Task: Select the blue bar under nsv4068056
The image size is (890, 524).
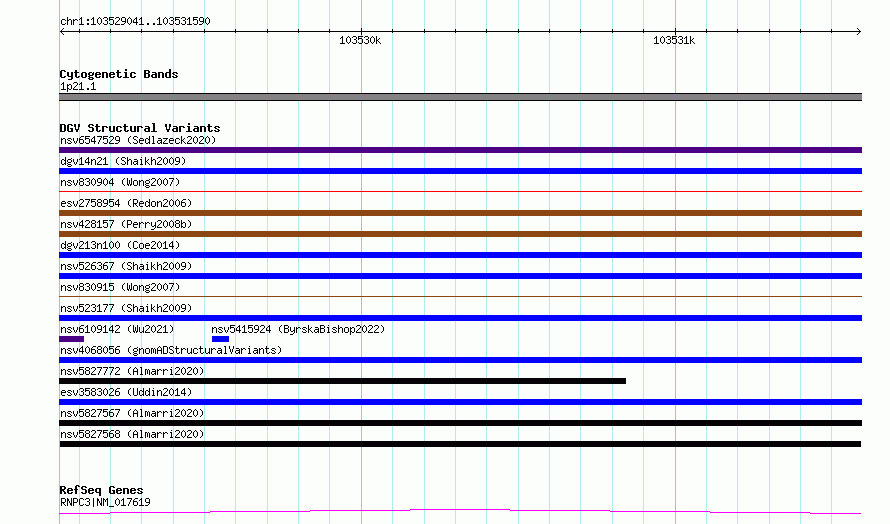Action: pyautogui.click(x=460, y=360)
